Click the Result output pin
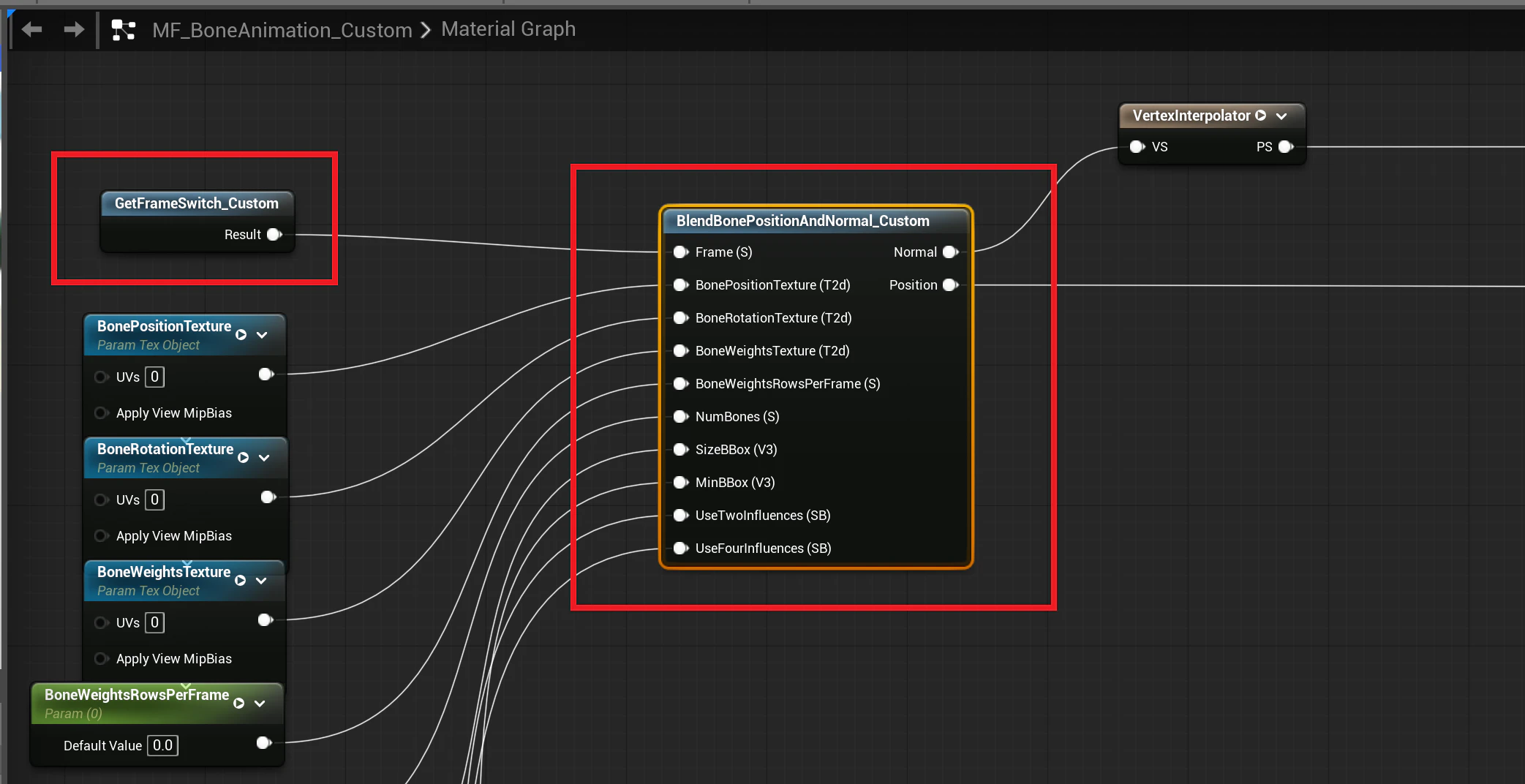1525x784 pixels. pyautogui.click(x=274, y=235)
